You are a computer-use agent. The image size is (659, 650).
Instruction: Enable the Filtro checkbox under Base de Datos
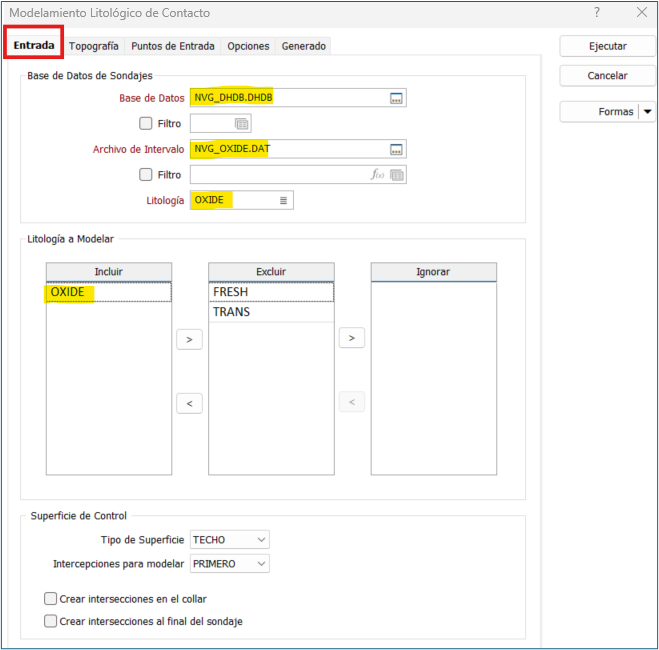coord(146,124)
